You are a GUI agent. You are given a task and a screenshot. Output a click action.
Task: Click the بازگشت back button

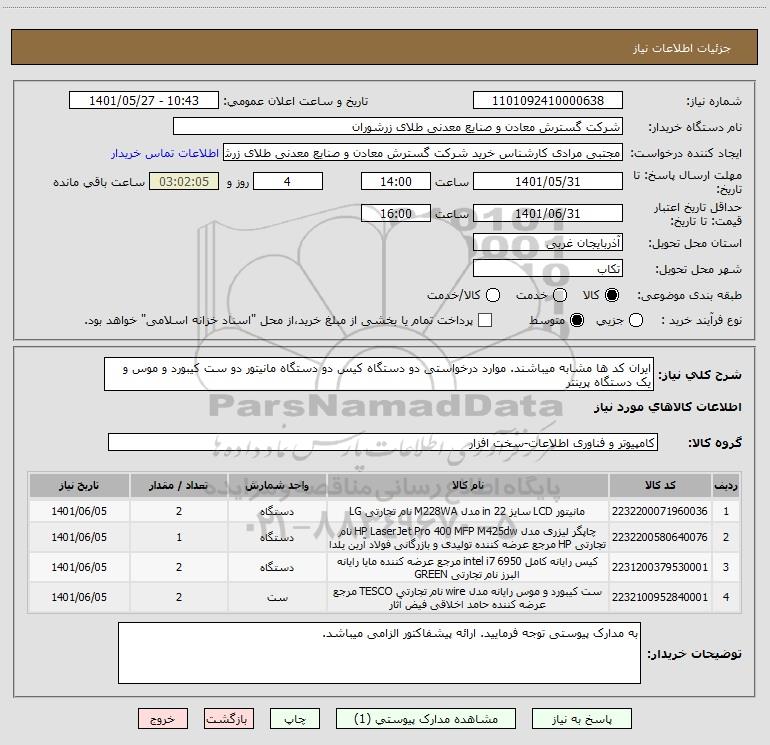click(x=229, y=719)
